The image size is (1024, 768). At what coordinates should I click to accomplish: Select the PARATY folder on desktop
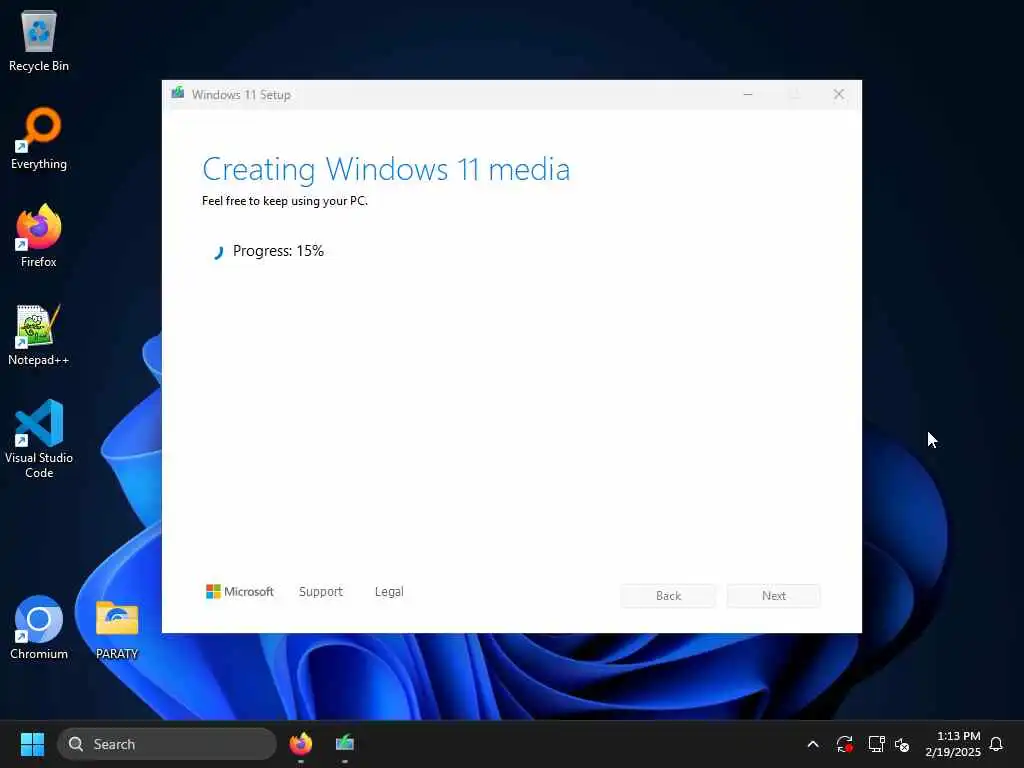click(117, 628)
